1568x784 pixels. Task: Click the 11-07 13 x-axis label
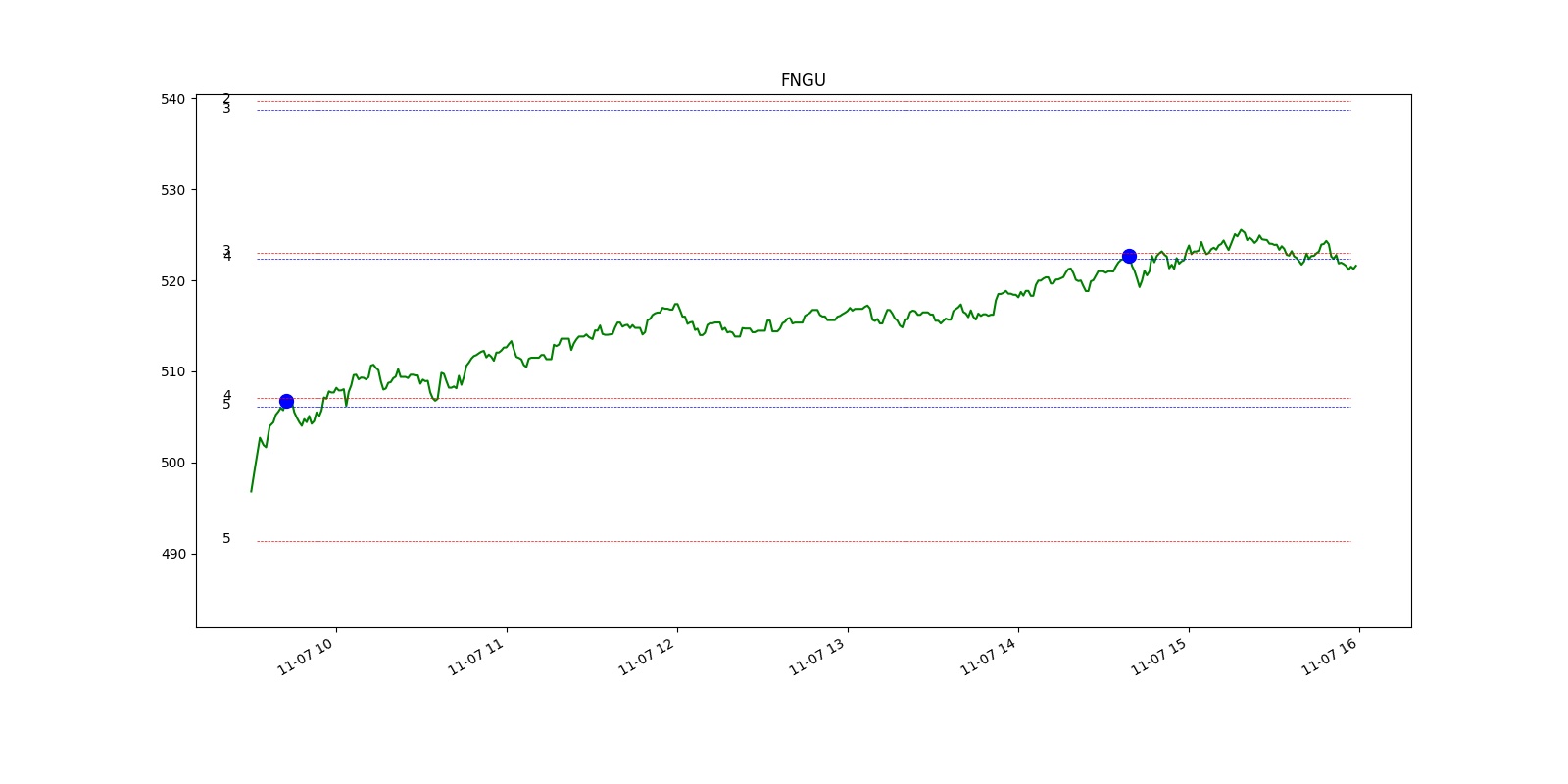[x=817, y=657]
